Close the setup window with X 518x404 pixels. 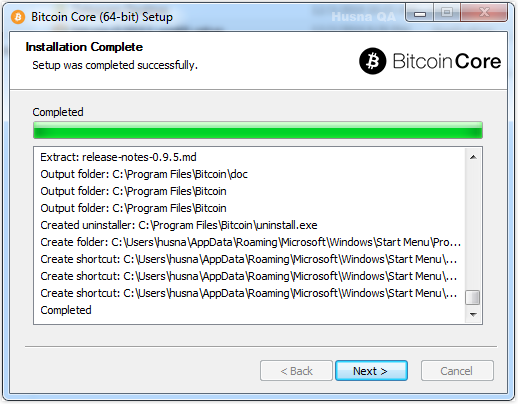(484, 13)
